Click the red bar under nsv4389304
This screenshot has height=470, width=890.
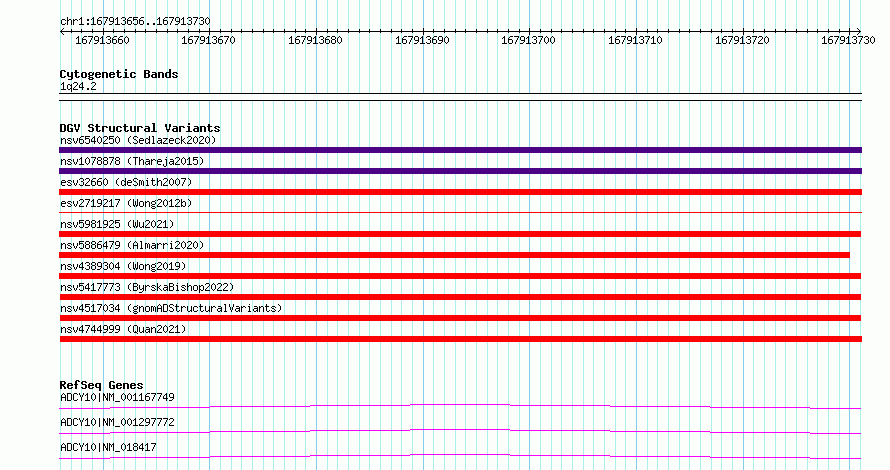(460, 276)
